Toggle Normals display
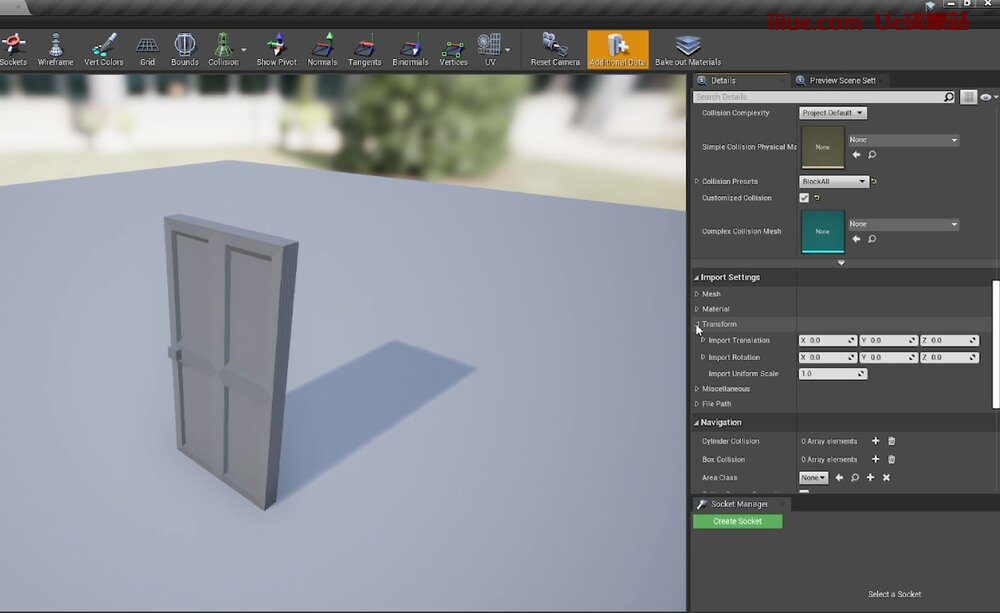 click(322, 48)
